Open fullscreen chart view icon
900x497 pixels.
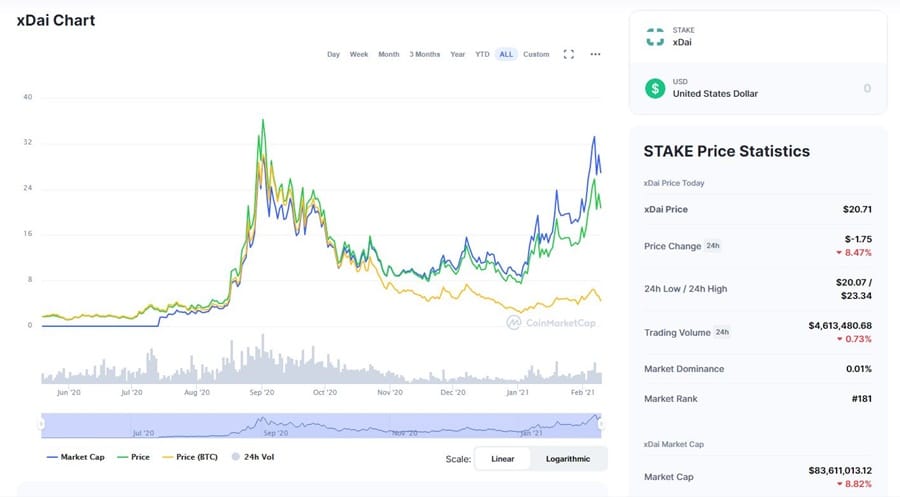pyautogui.click(x=569, y=54)
